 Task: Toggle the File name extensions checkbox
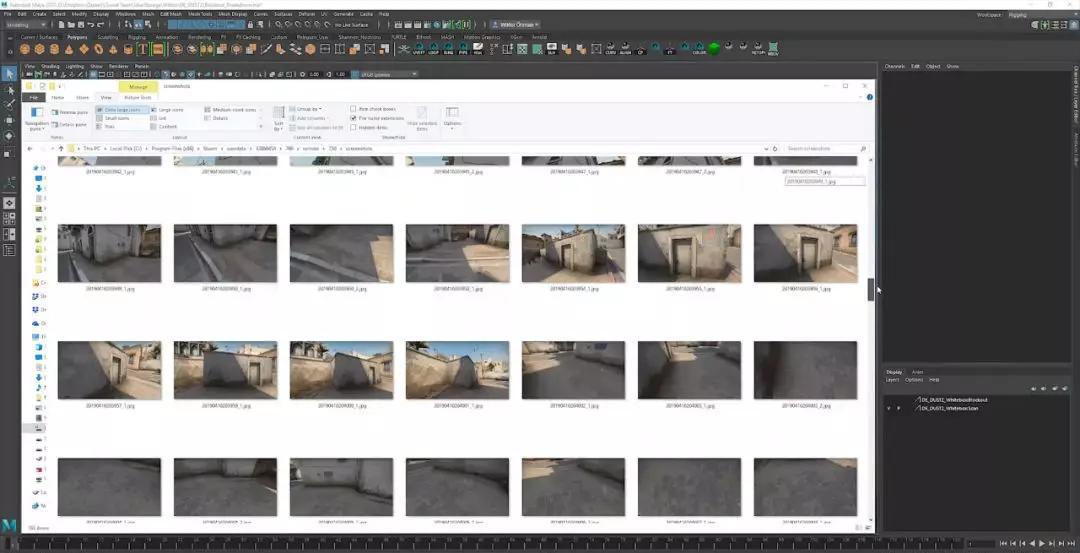coord(353,118)
